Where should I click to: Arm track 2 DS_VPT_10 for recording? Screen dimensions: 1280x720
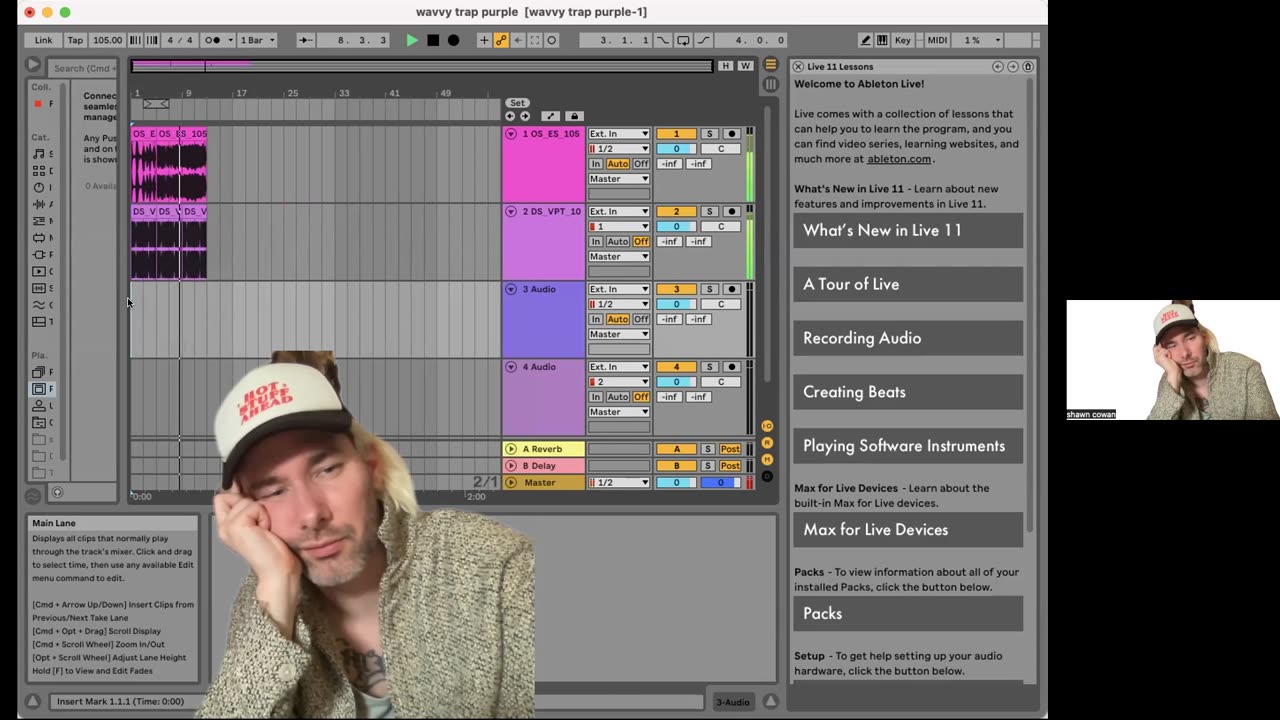731,212
